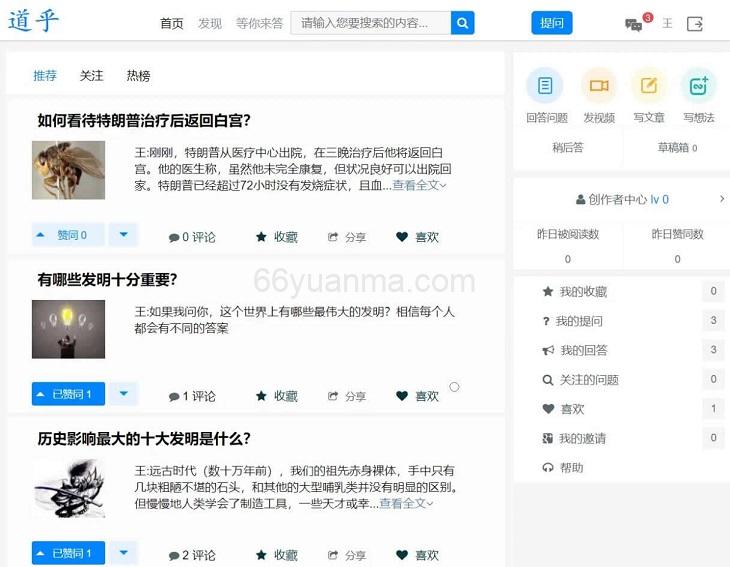Click the blue 提问 button
Image resolution: width=730 pixels, height=567 pixels.
click(552, 23)
